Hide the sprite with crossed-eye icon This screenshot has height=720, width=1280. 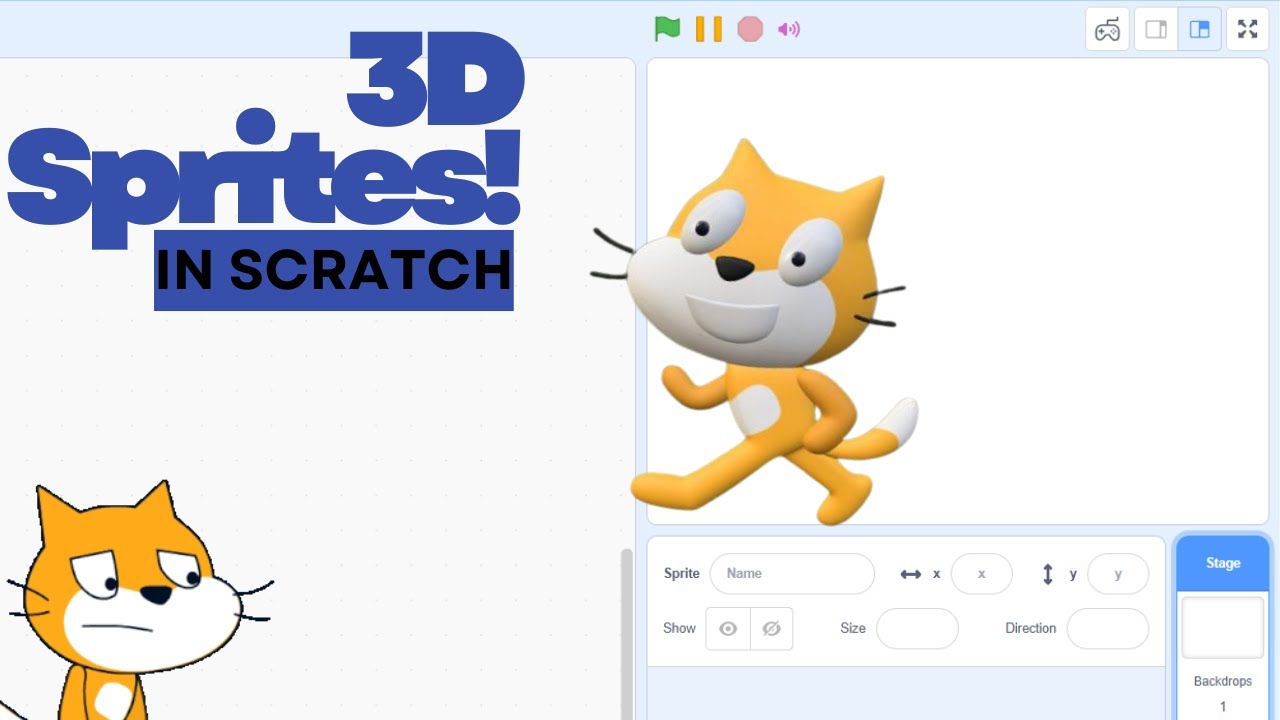click(x=771, y=629)
